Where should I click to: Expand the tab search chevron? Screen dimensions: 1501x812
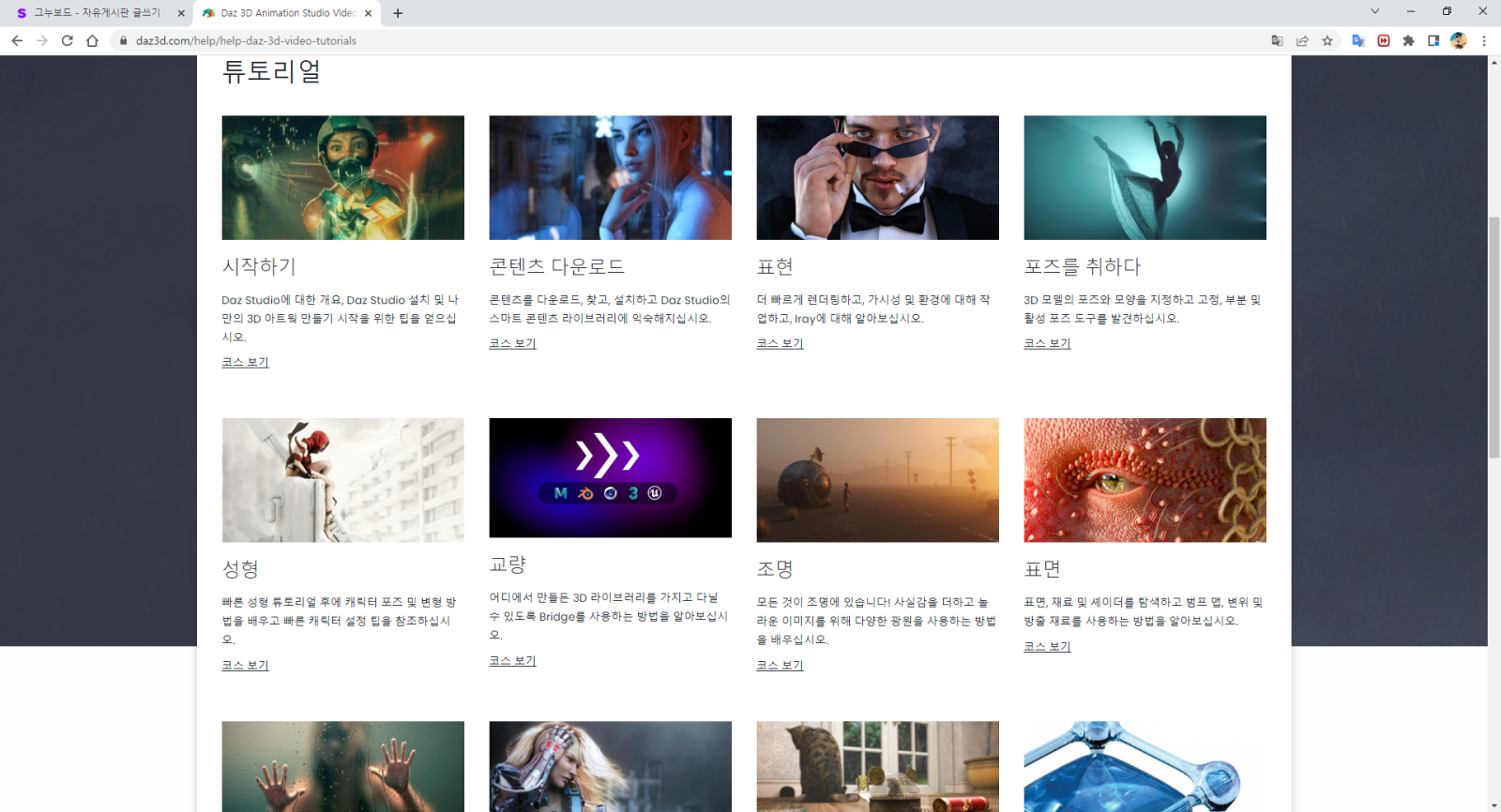1374,12
